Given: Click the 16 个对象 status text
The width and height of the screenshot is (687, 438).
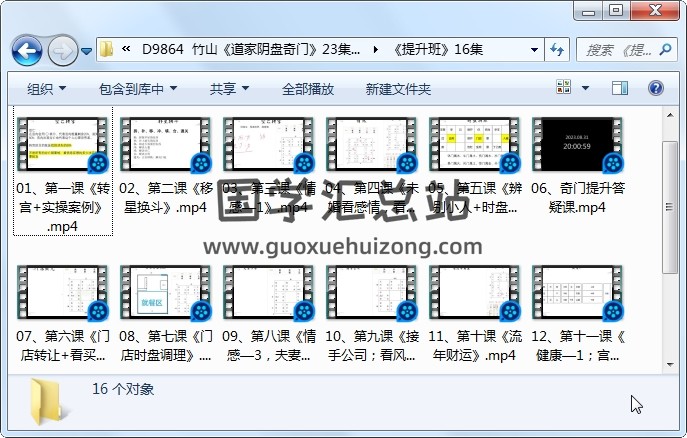Looking at the screenshot, I should pos(123,389).
